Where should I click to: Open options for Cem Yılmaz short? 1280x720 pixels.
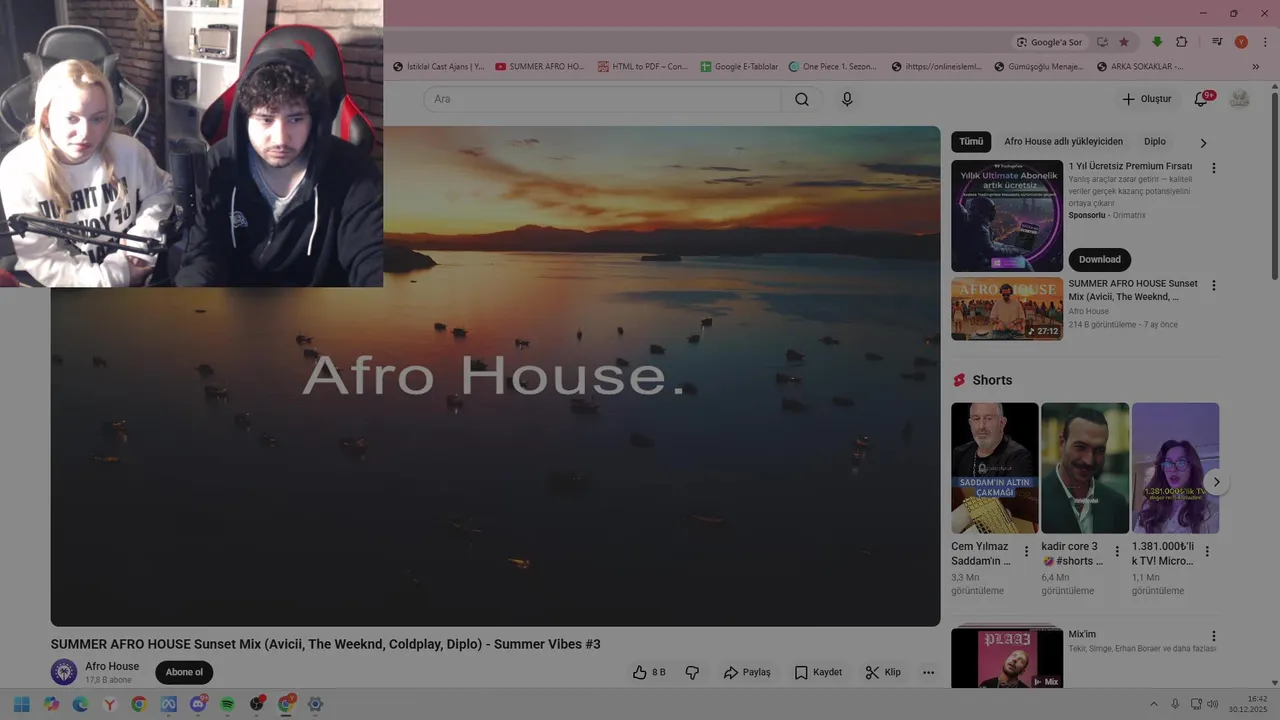pos(1026,551)
